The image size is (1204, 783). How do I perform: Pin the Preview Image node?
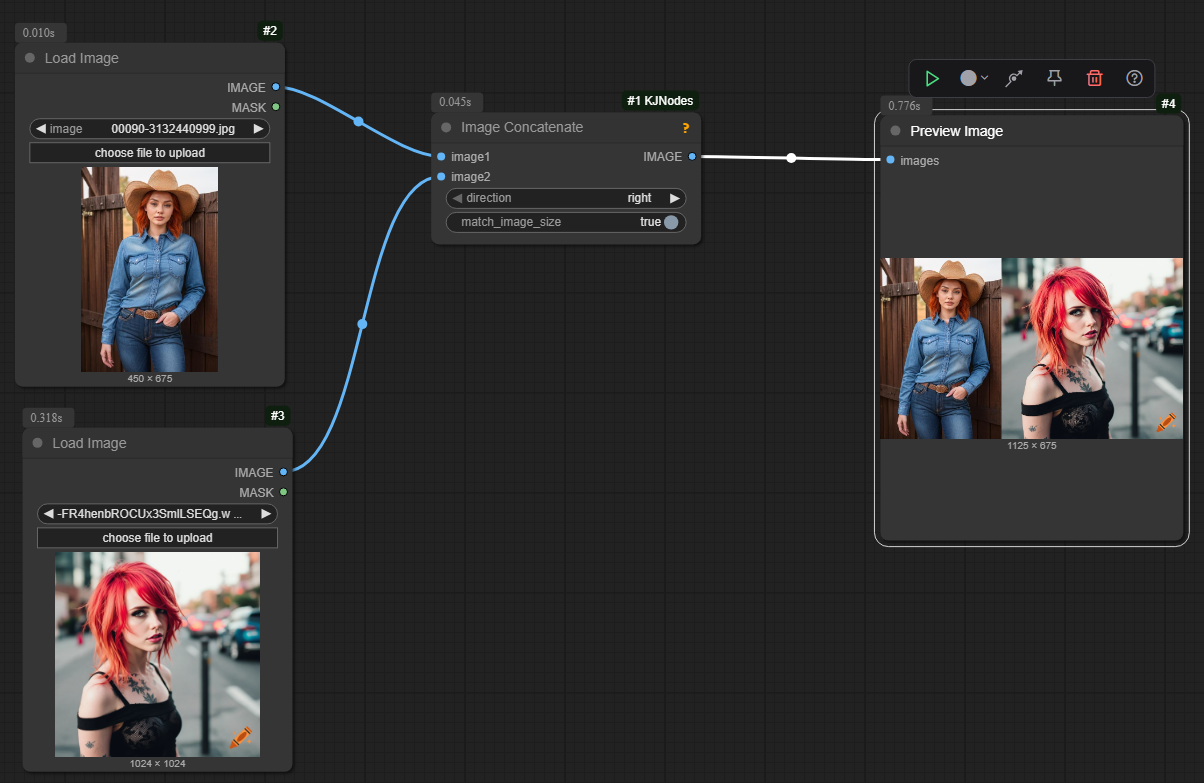tap(1054, 78)
